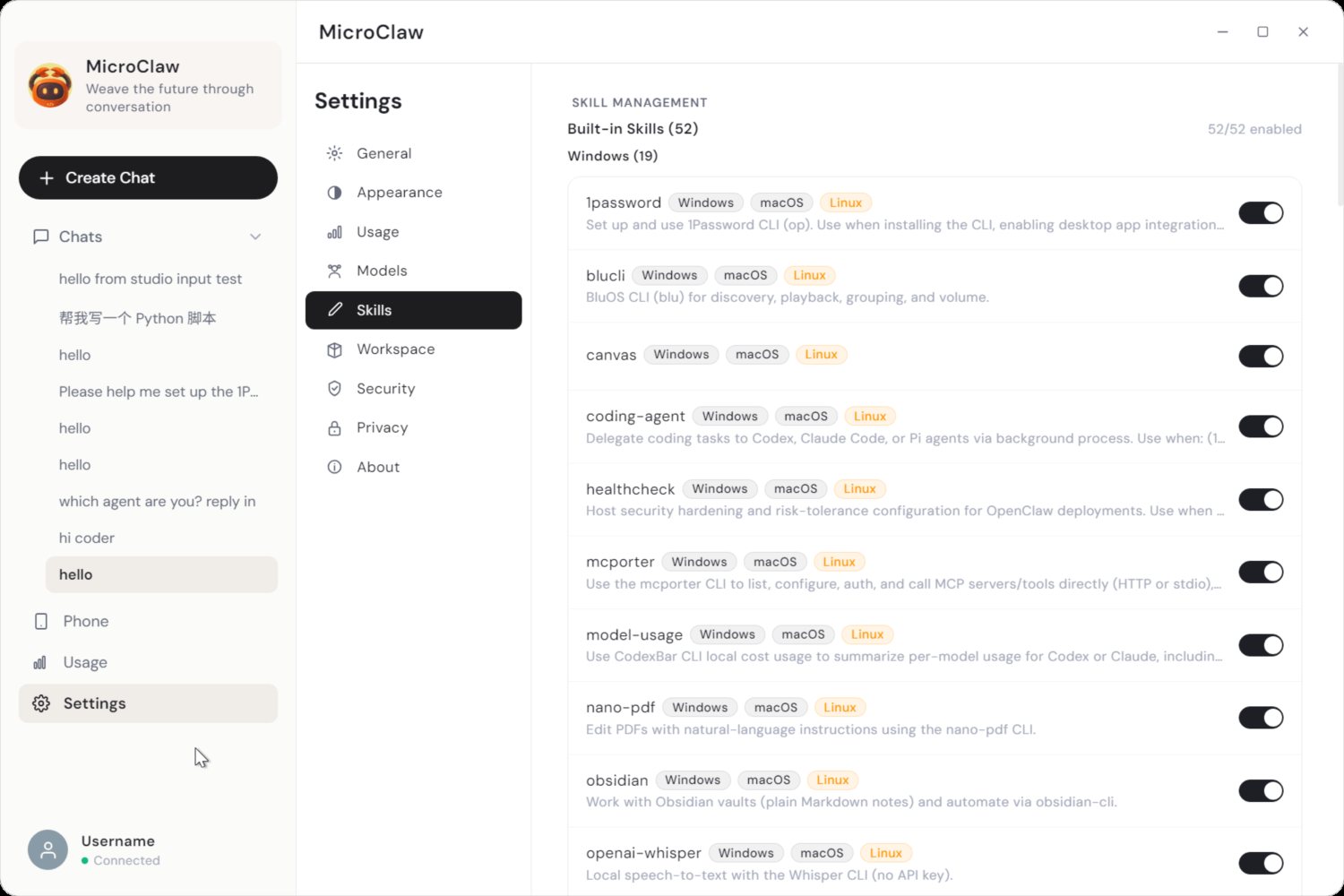
Task: Click the Workspace cube icon
Action: click(x=334, y=349)
